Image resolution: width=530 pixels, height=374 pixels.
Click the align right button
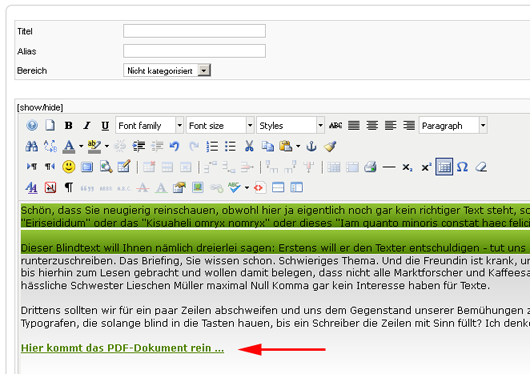tap(409, 125)
